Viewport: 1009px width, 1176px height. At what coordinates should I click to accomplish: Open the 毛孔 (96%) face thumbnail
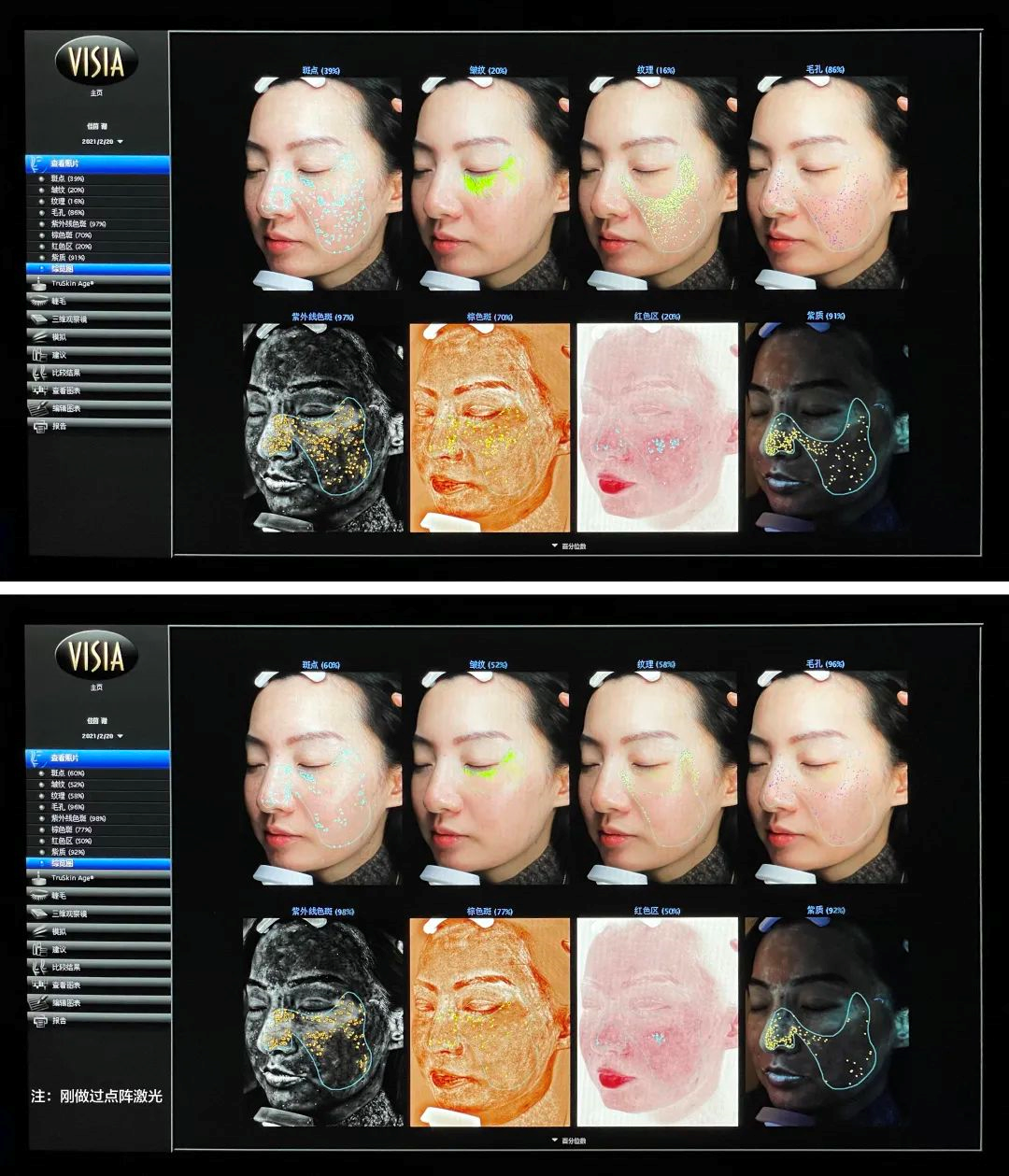[x=826, y=778]
